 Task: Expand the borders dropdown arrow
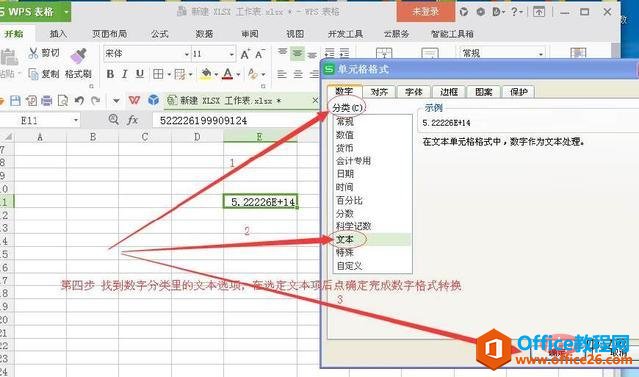click(169, 74)
